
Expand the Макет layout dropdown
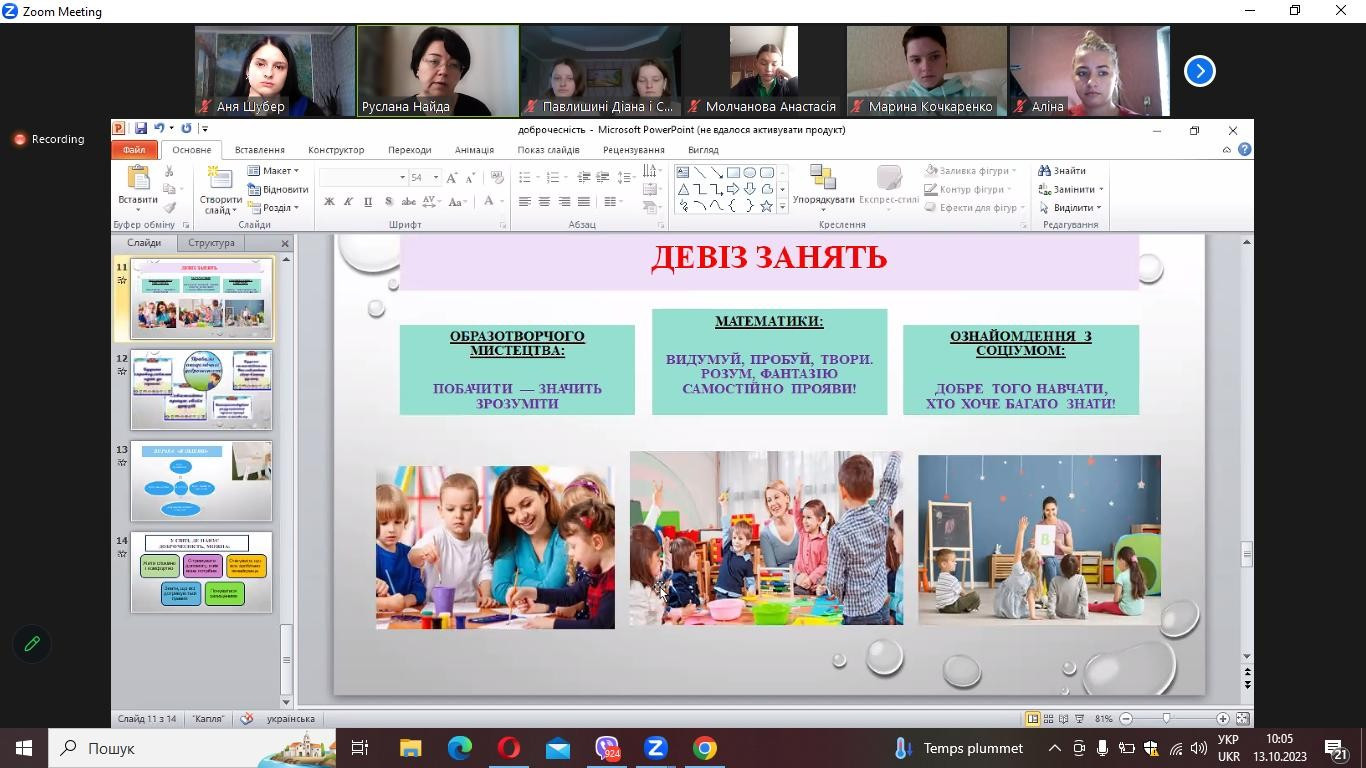click(x=274, y=171)
